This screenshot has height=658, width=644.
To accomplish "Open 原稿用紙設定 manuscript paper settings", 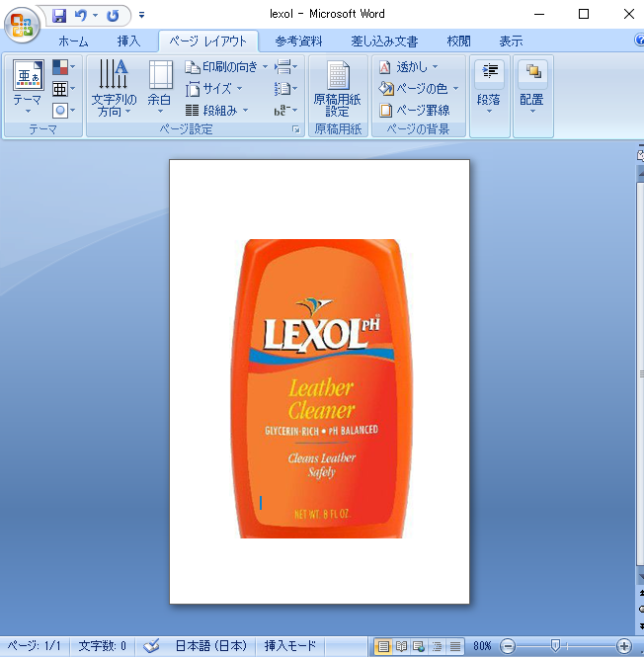I will point(338,88).
